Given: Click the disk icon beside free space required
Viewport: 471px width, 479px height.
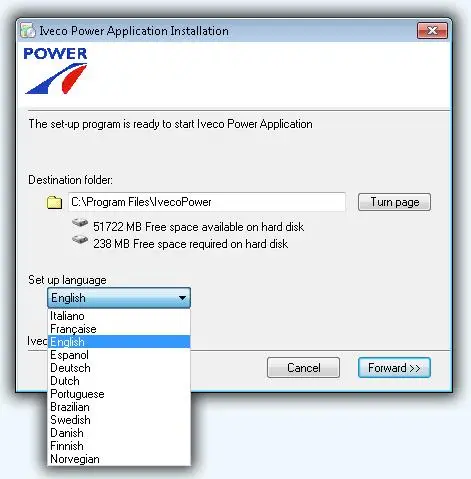Looking at the screenshot, I should pos(80,240).
